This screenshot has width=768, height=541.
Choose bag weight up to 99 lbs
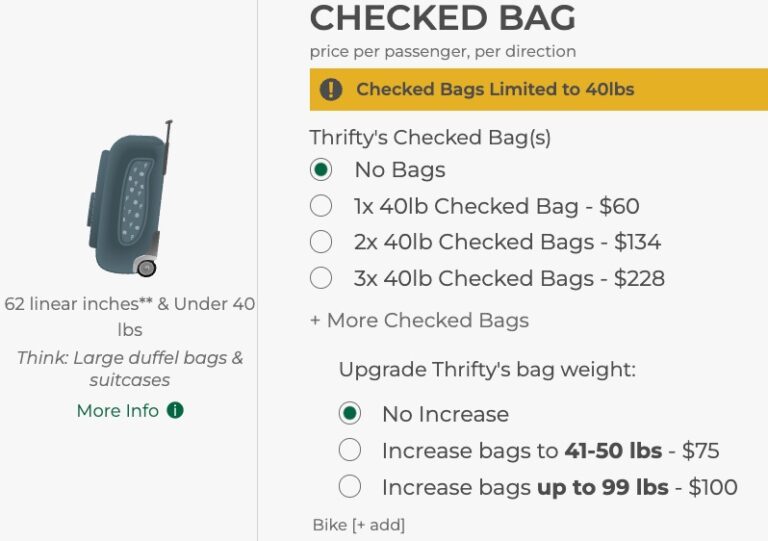[349, 487]
